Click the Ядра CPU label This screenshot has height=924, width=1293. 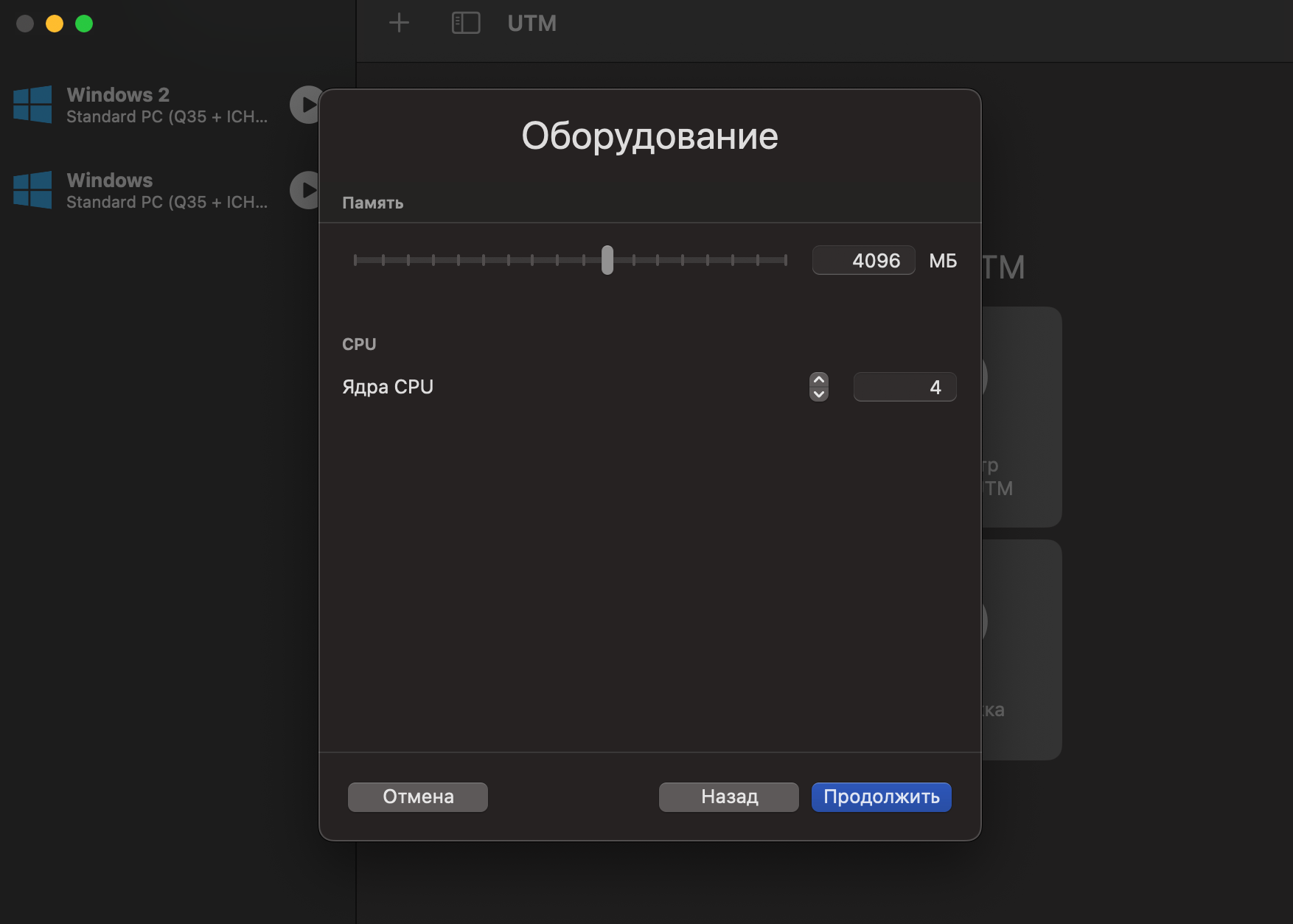pyautogui.click(x=388, y=387)
